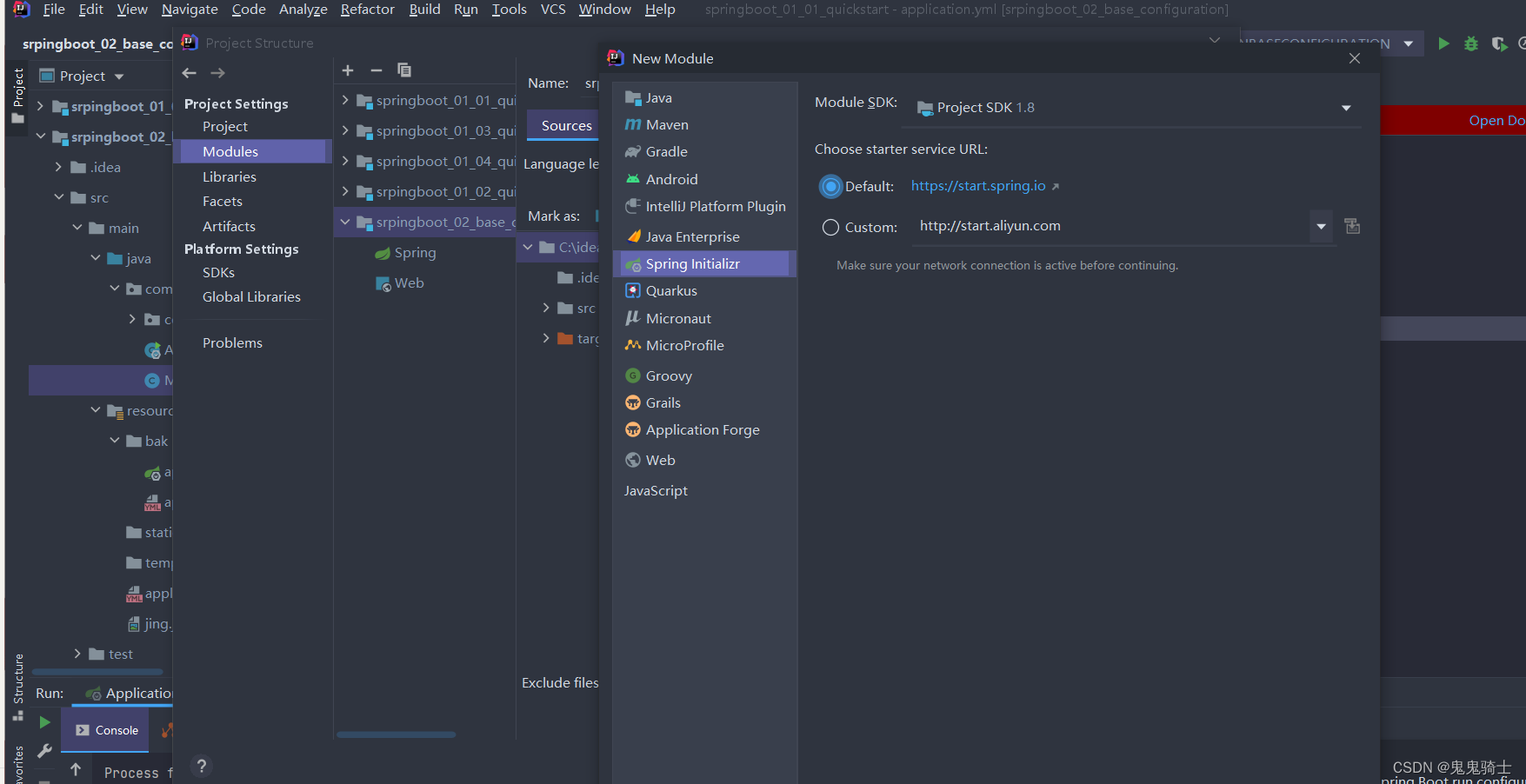
Task: Expand the test folder in project tree
Action: tap(77, 654)
